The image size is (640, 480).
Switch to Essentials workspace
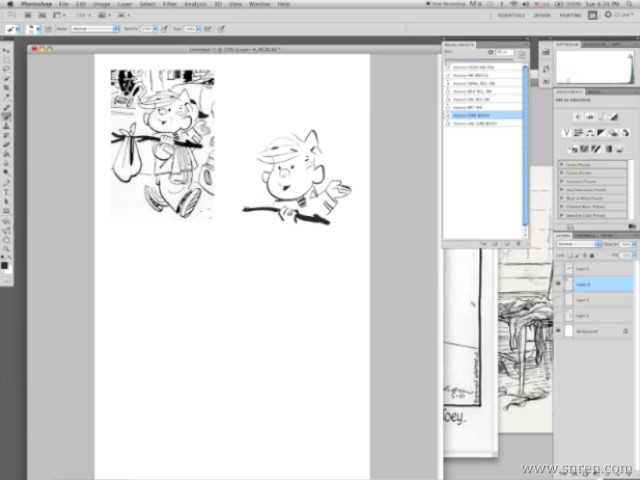pyautogui.click(x=511, y=16)
